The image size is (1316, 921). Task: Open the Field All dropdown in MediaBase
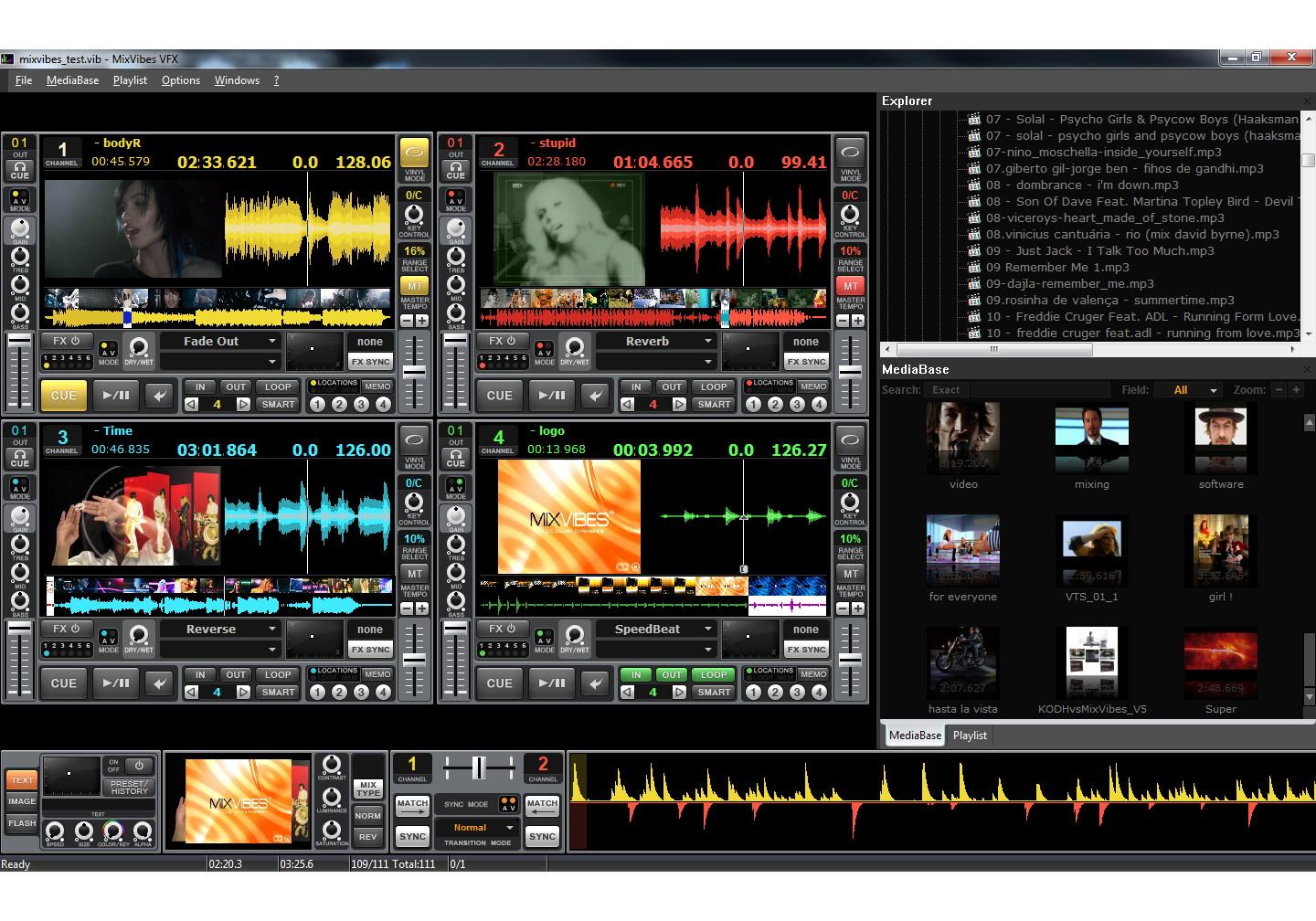point(1188,390)
